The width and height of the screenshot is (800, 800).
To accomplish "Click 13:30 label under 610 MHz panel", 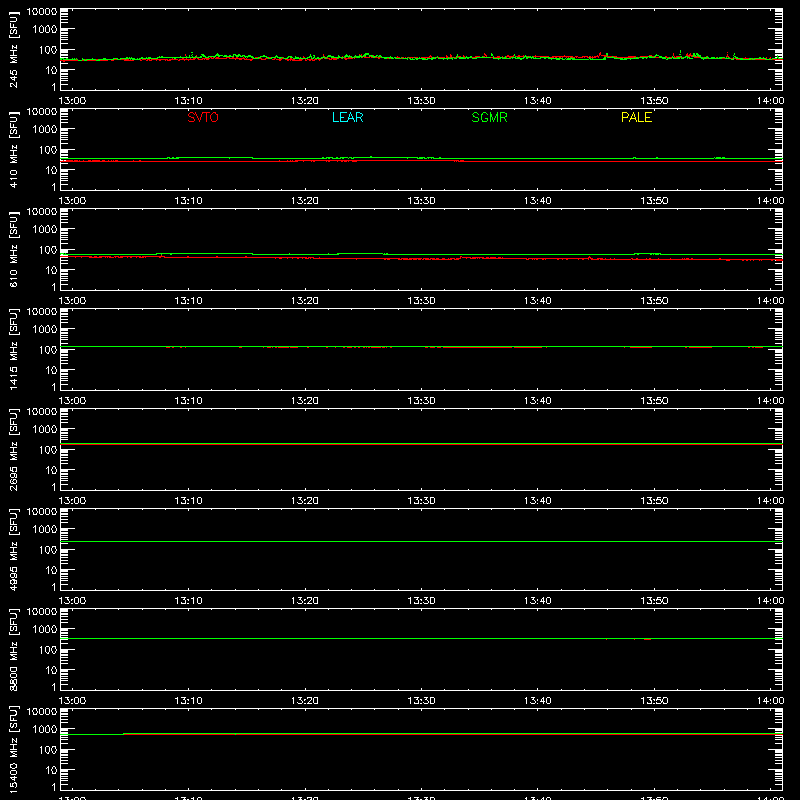I will pos(421,301).
